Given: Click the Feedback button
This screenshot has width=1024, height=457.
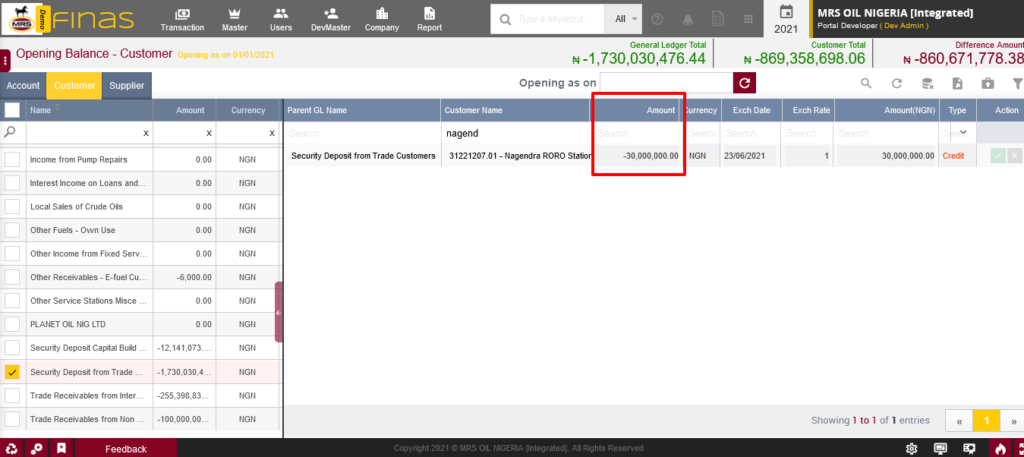Looking at the screenshot, I should point(126,449).
